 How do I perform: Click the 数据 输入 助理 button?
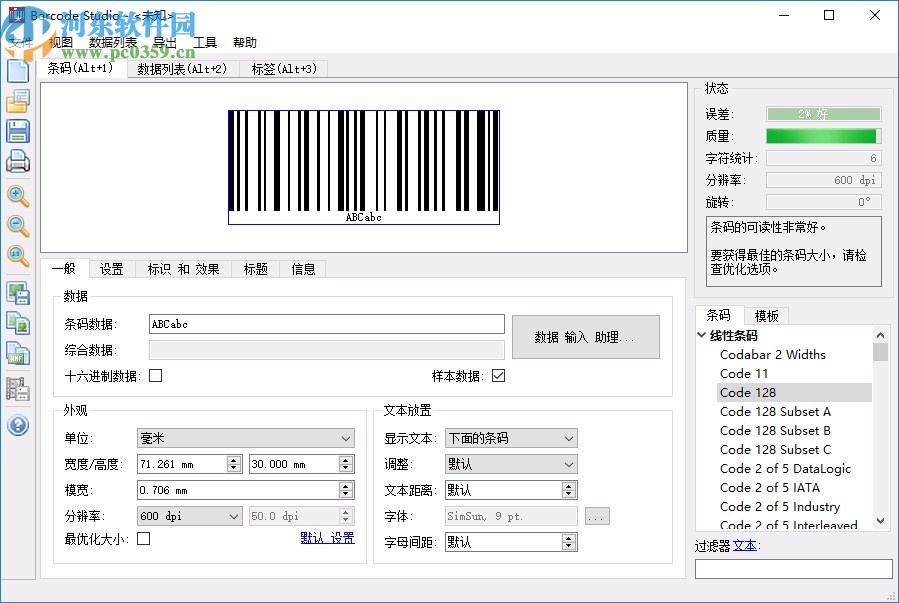pos(584,337)
